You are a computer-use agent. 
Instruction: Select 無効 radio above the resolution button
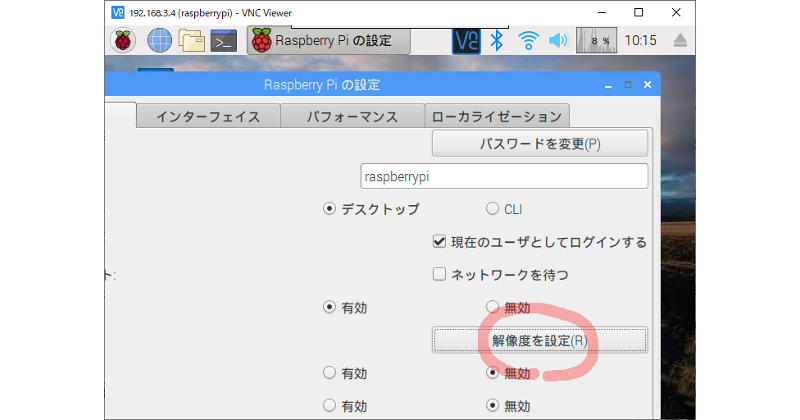492,307
